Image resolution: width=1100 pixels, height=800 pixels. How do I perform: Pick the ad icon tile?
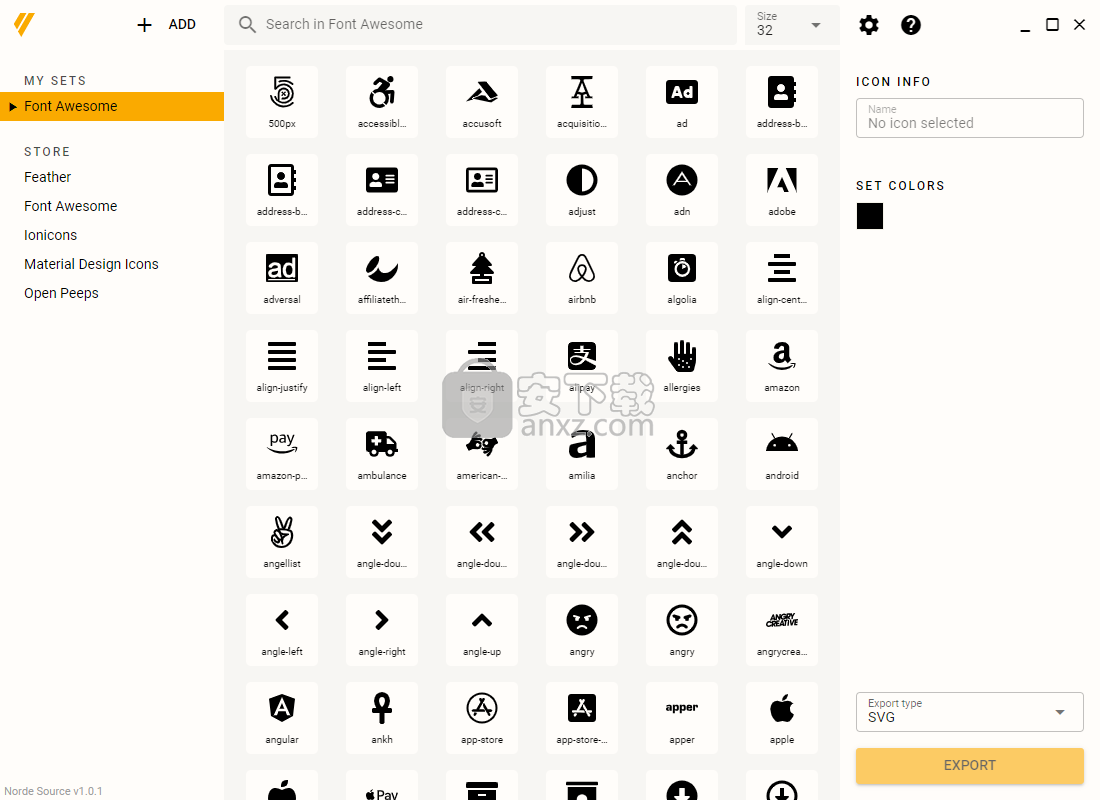point(682,102)
